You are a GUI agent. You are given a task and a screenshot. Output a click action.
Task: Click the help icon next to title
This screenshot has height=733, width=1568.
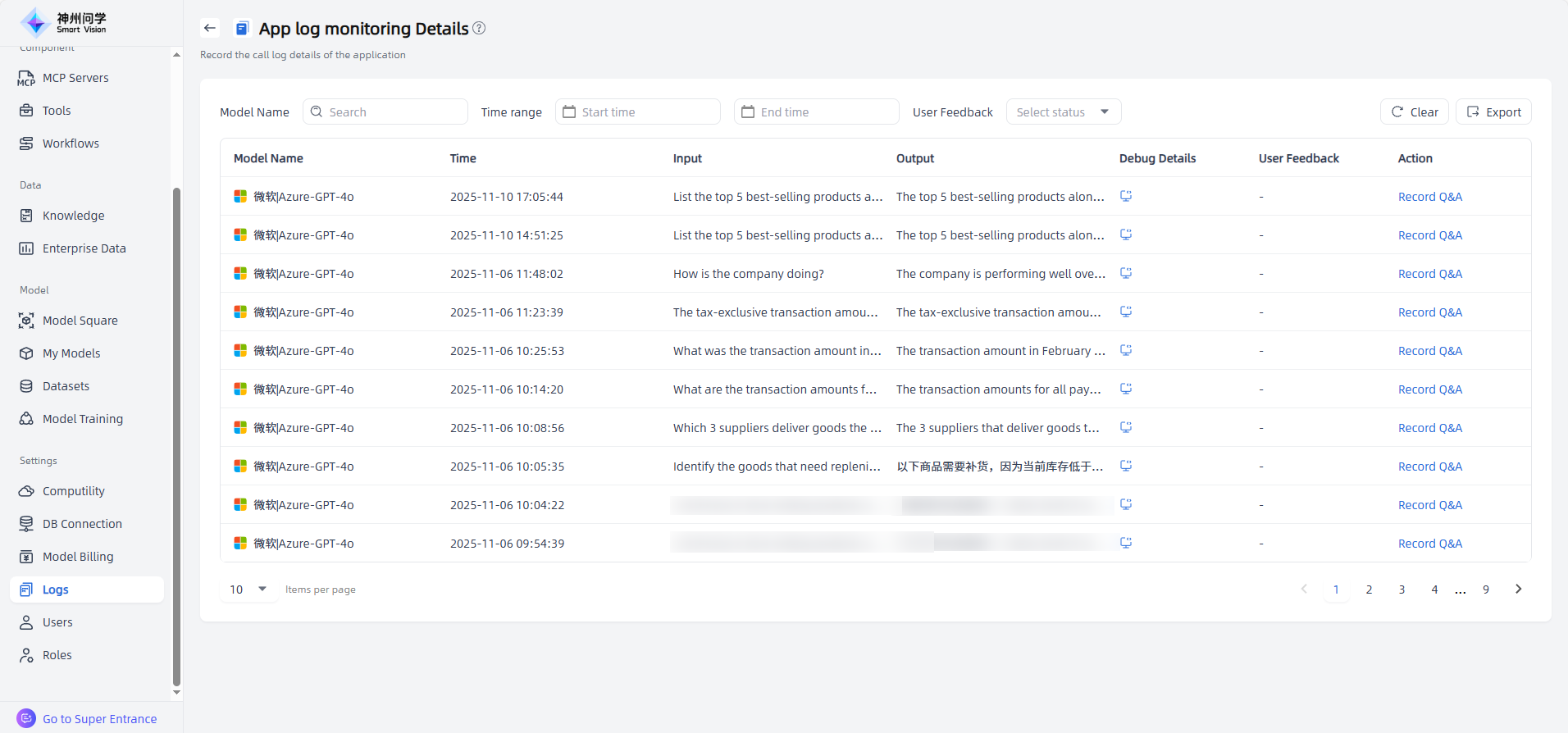(x=479, y=28)
